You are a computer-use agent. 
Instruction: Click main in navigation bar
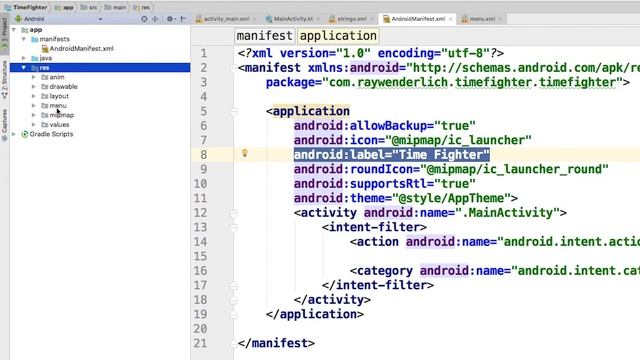pyautogui.click(x=119, y=7)
